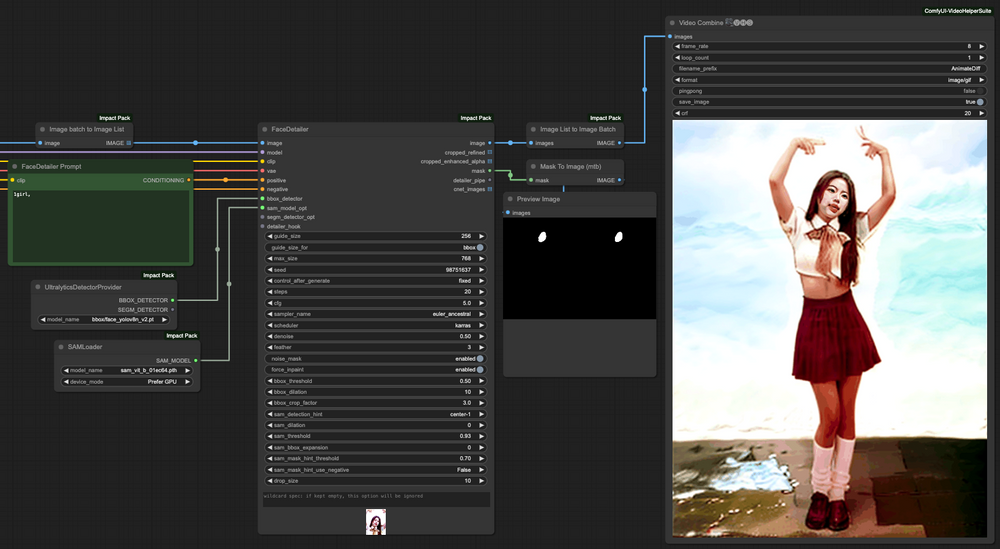1000x549 pixels.
Task: Decrease the steps value with left arrow
Action: (x=269, y=291)
